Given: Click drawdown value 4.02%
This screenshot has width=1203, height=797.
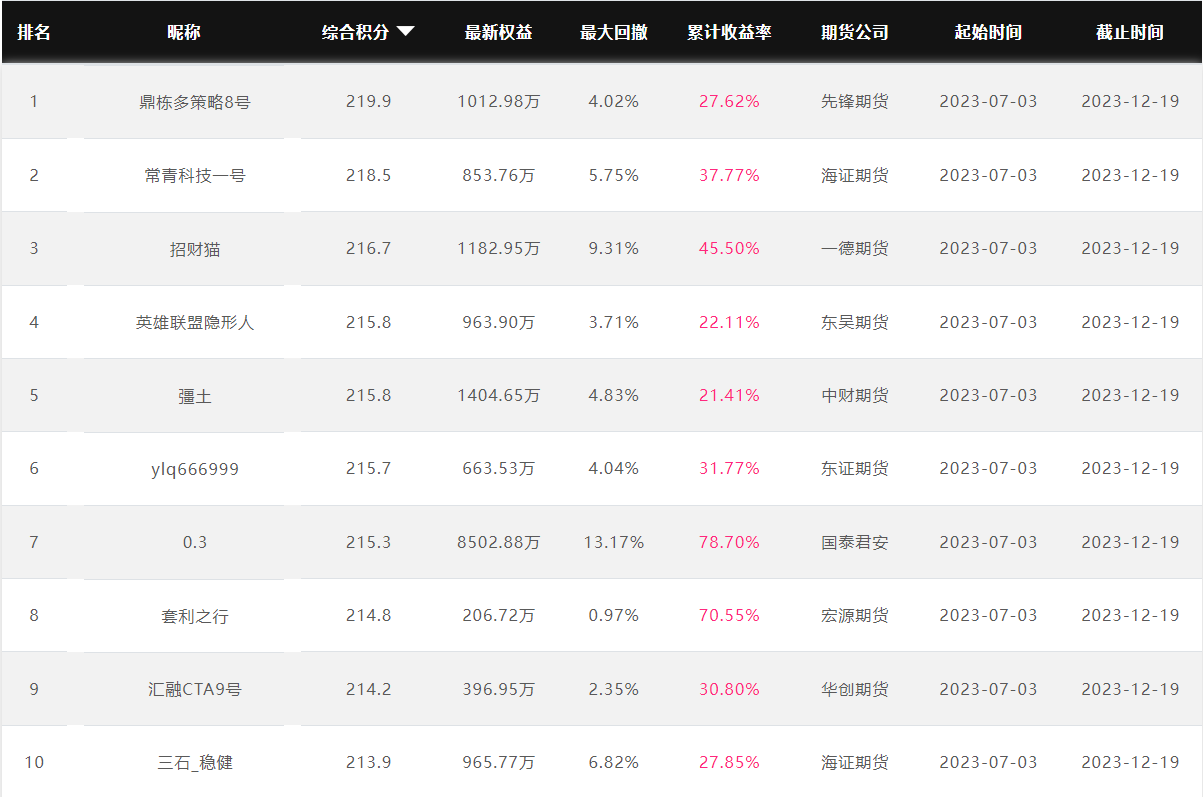Looking at the screenshot, I should point(614,101).
